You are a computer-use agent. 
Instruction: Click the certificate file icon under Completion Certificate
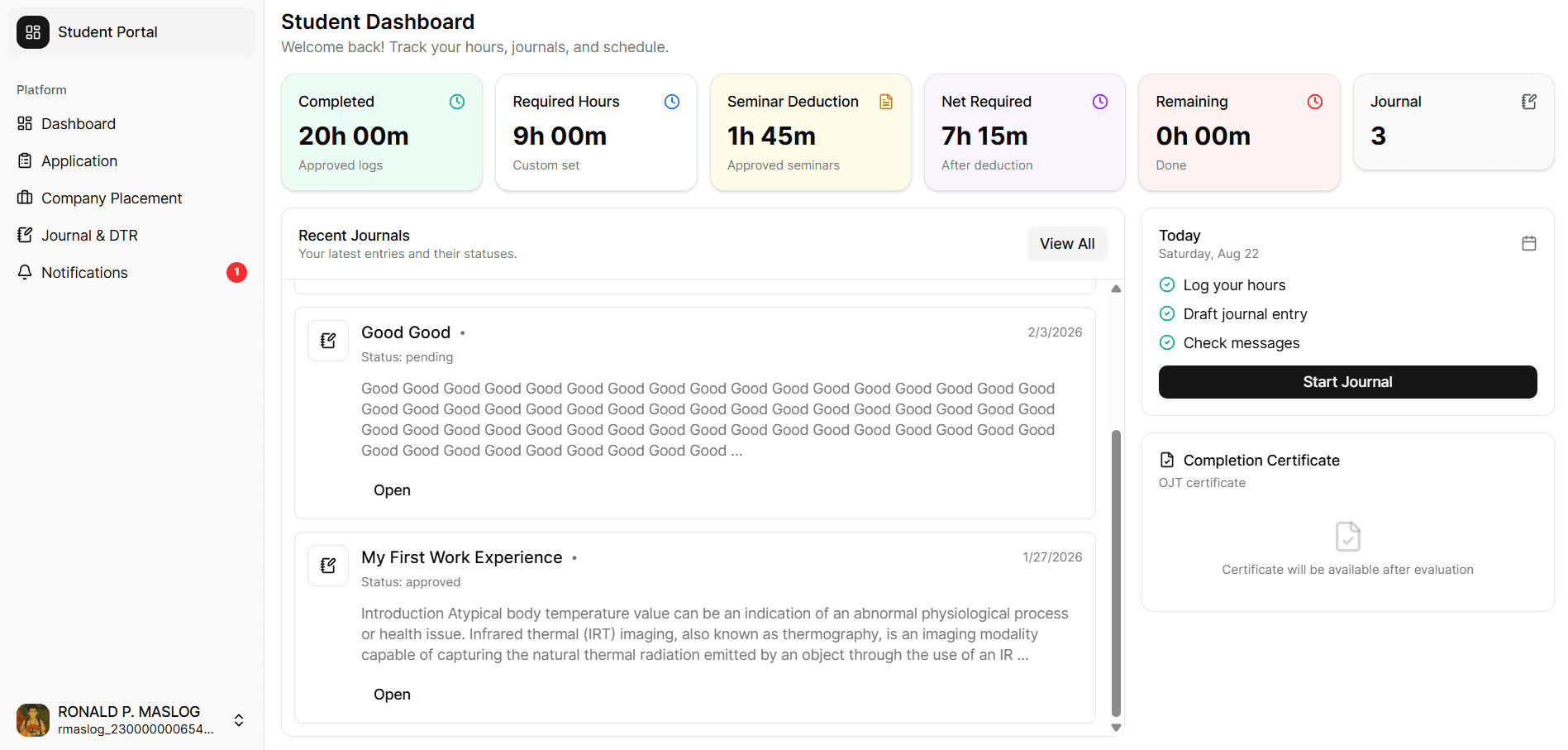(1348, 537)
